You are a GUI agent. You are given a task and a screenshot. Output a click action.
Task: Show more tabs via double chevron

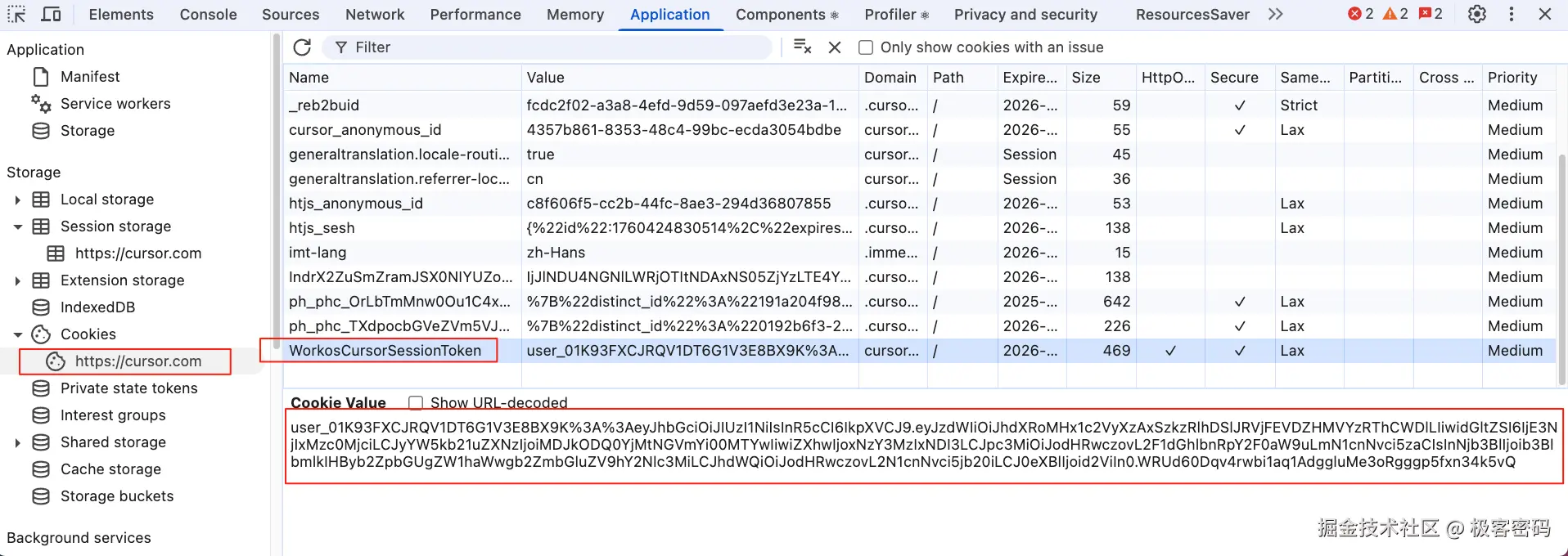tap(1276, 14)
